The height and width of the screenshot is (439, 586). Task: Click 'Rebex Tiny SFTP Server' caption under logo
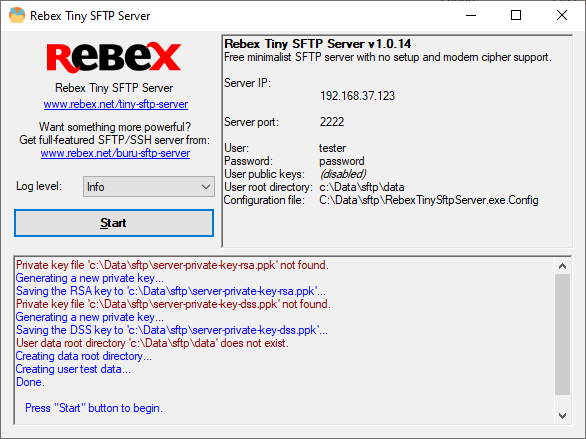[x=114, y=88]
